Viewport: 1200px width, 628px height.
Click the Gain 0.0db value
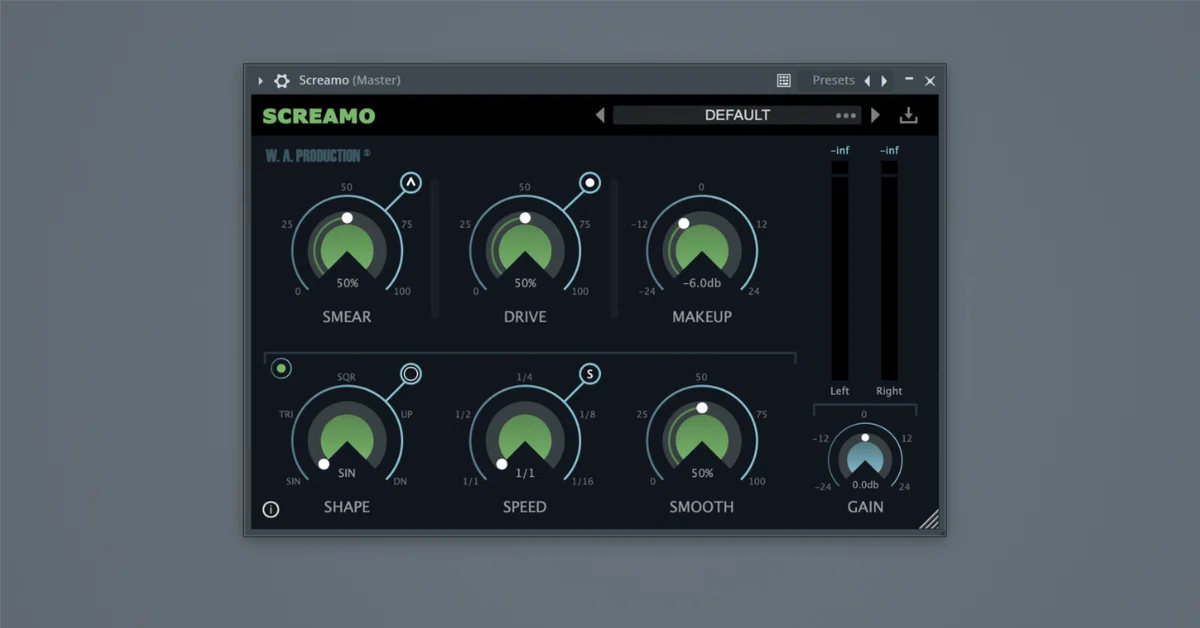coord(865,485)
